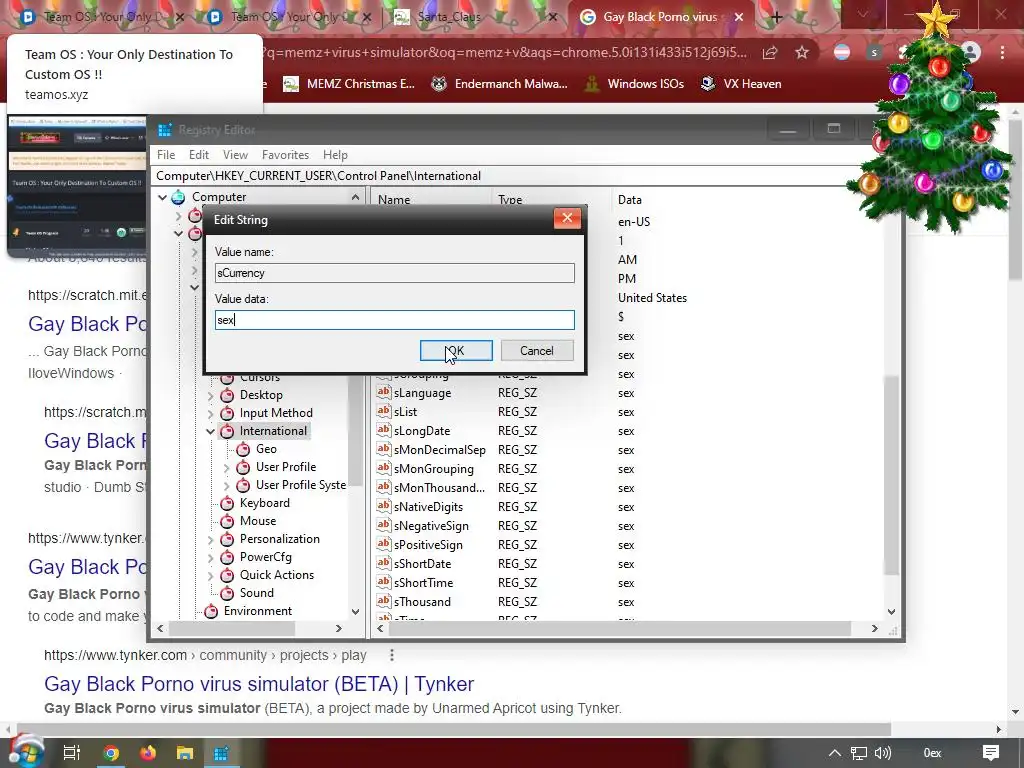The height and width of the screenshot is (768, 1024).
Task: Open Firefox from the taskbar
Action: coord(148,753)
